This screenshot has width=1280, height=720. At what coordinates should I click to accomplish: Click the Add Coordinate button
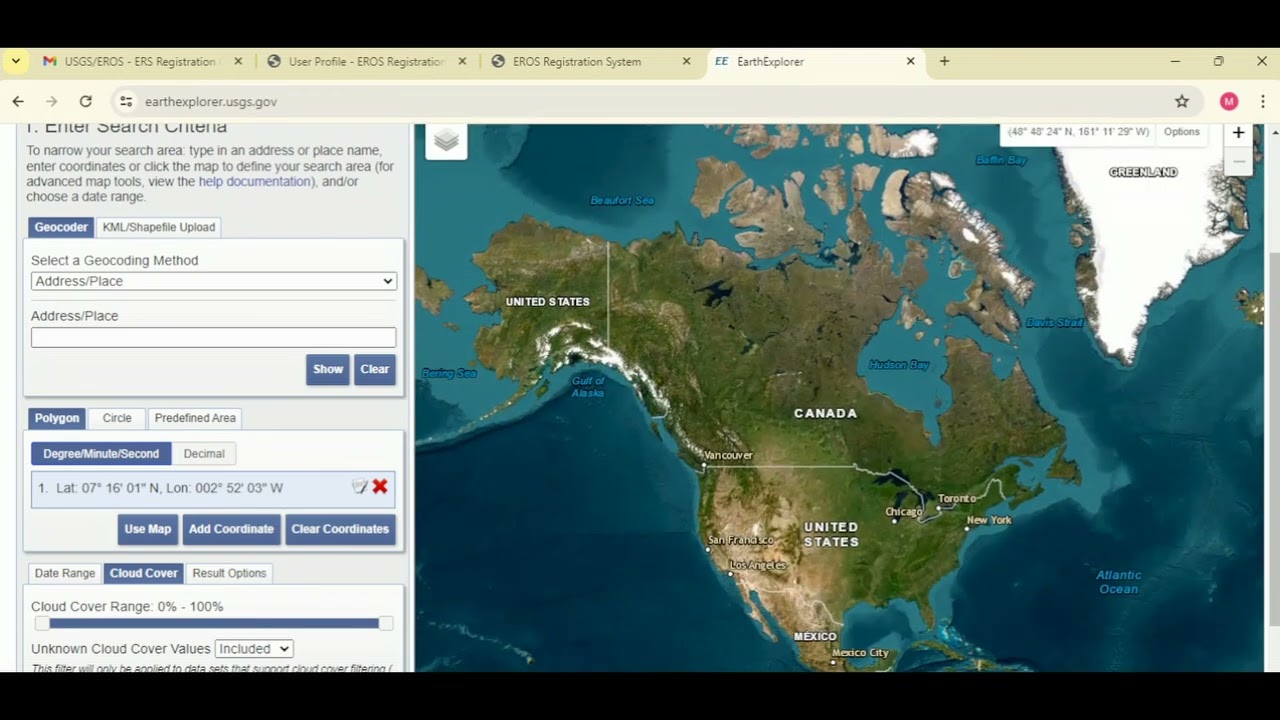pos(231,529)
